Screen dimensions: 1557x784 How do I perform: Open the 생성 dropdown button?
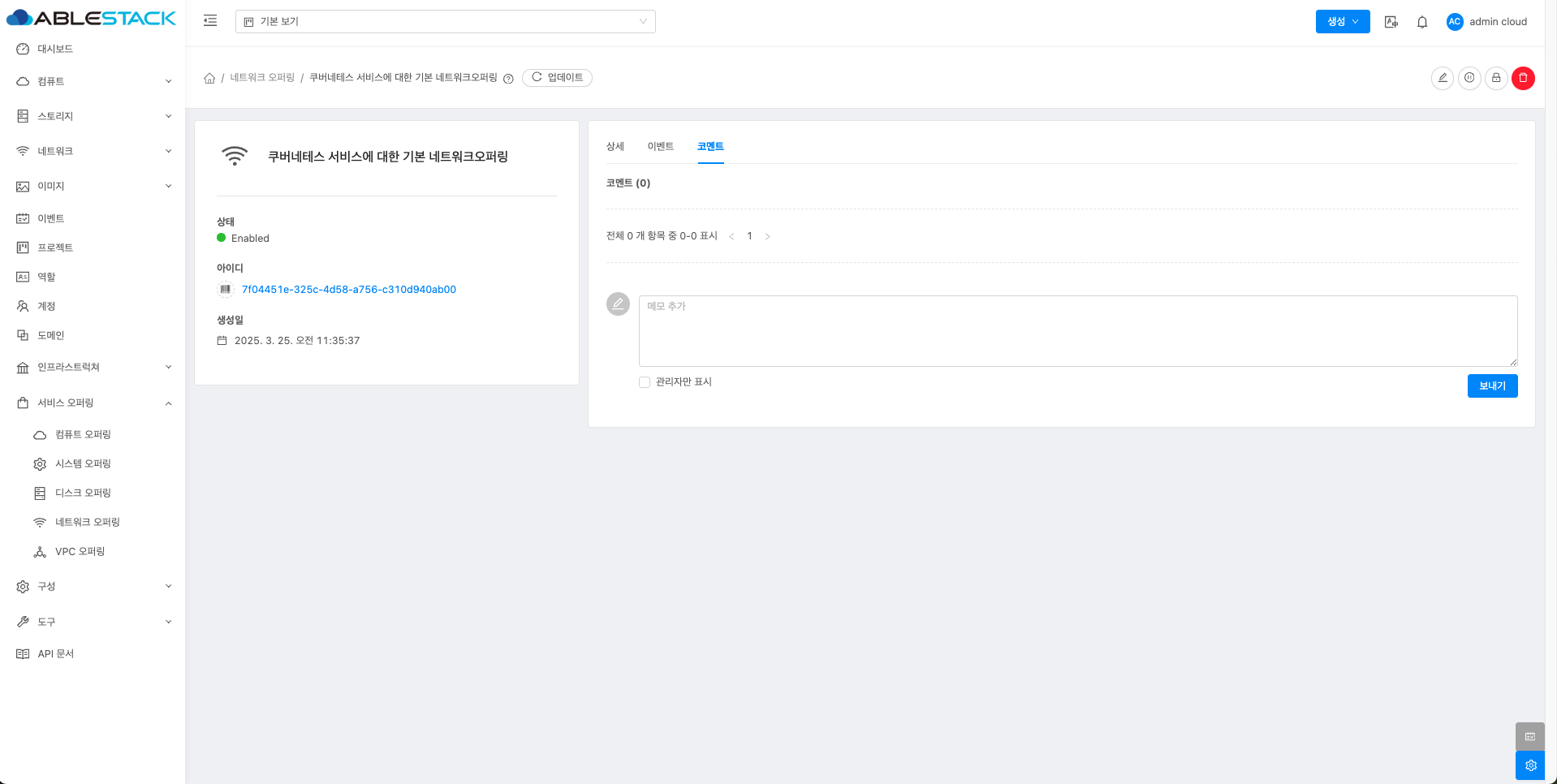[x=1342, y=22]
